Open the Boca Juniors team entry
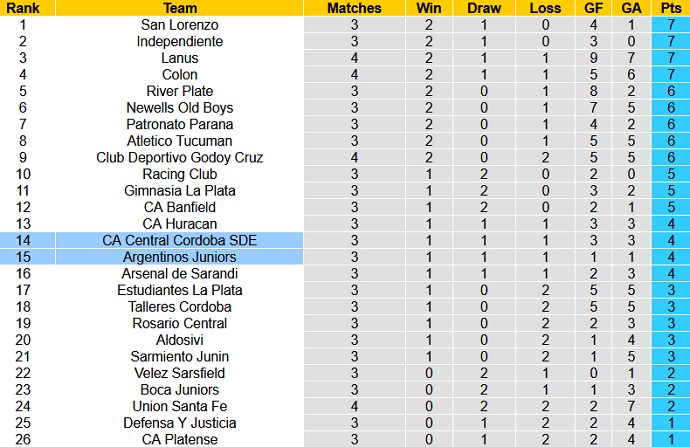 point(180,389)
